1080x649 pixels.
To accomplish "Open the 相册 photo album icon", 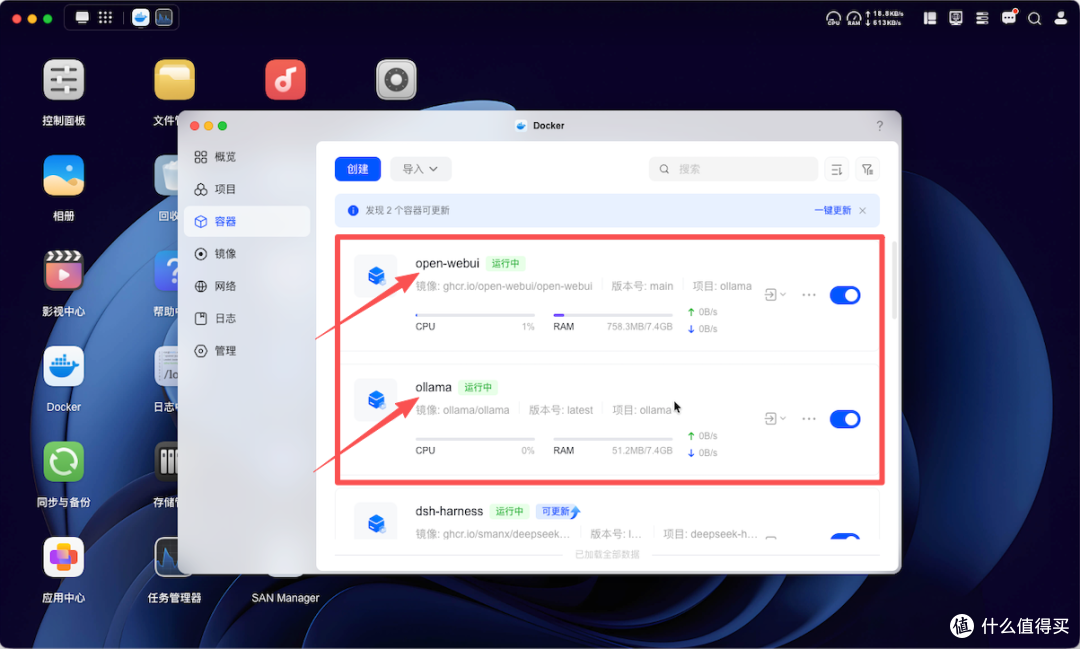I will point(63,176).
